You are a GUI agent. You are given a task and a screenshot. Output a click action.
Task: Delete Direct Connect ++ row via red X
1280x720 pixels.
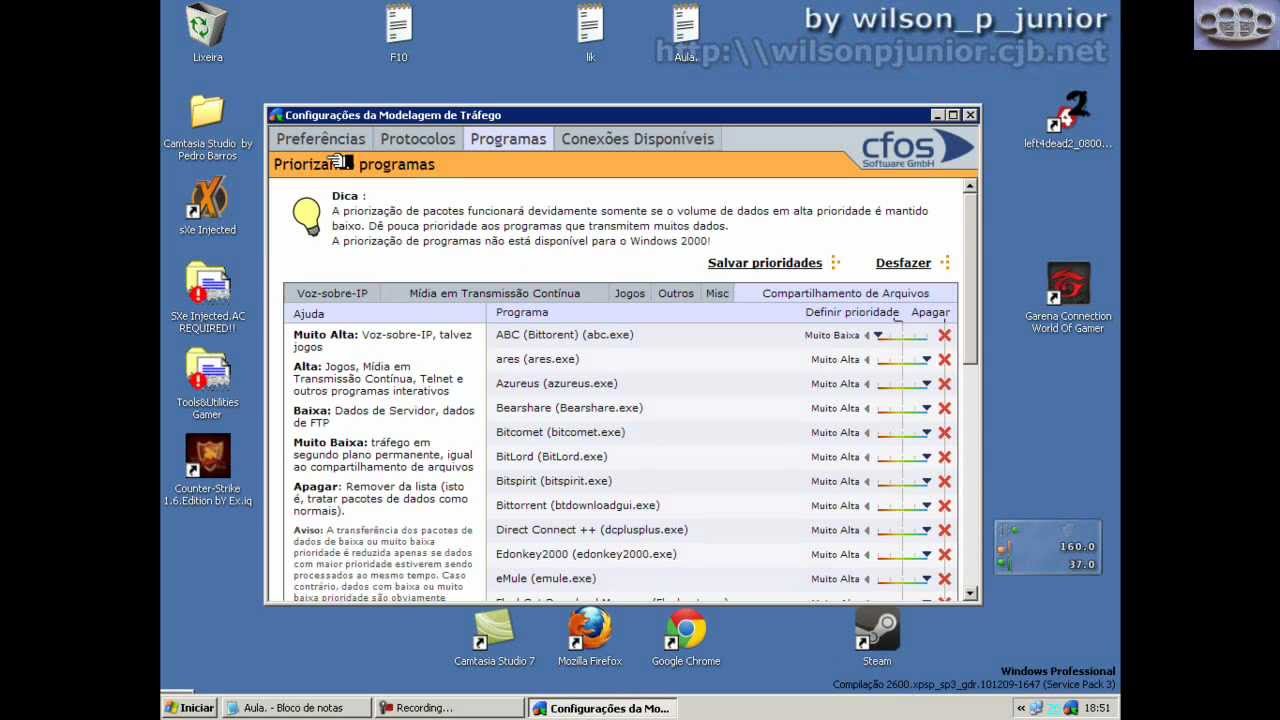pyautogui.click(x=944, y=530)
